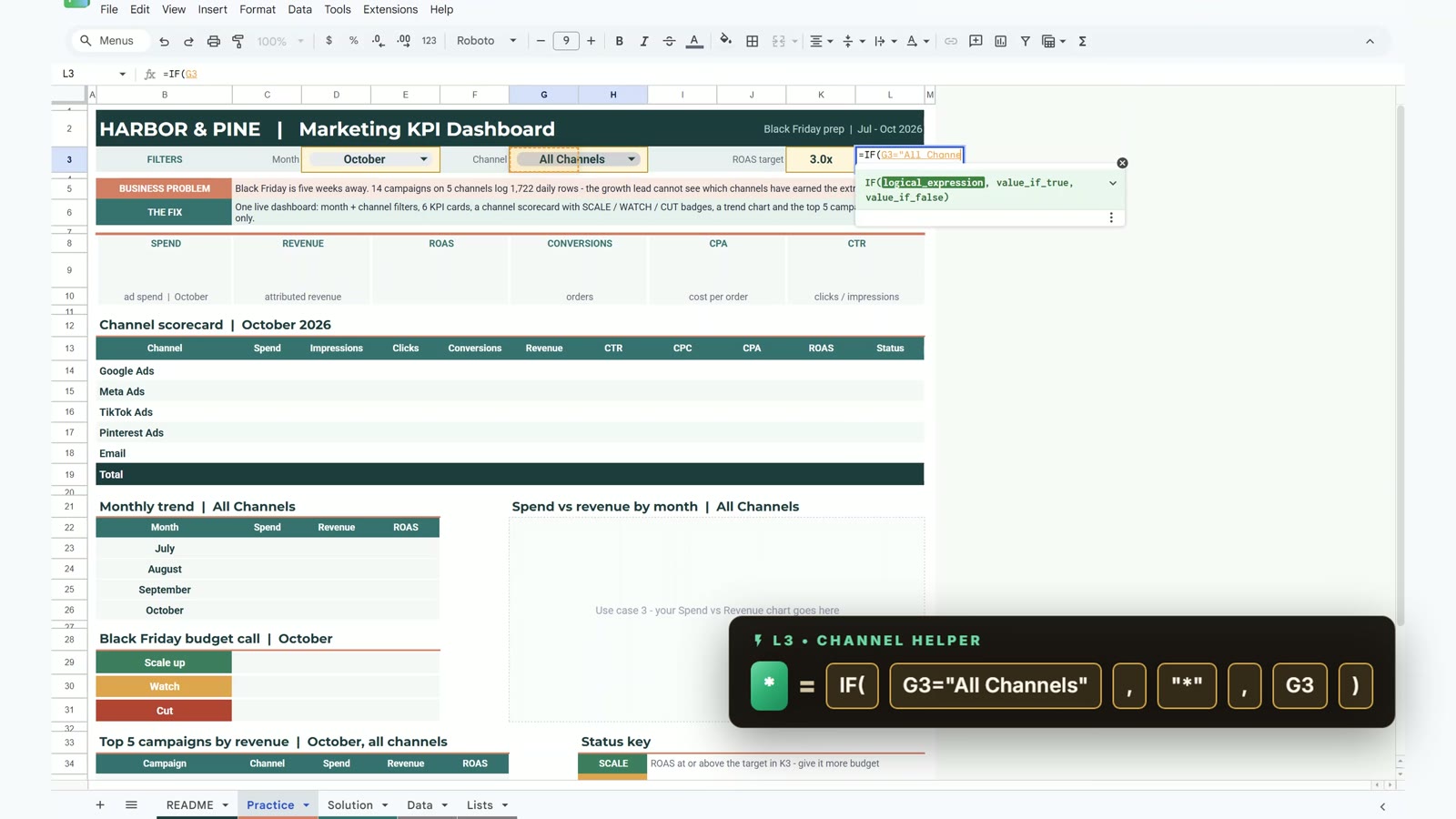Screen dimensions: 1456x819
Task: Increase font size with plus button
Action: tap(591, 41)
